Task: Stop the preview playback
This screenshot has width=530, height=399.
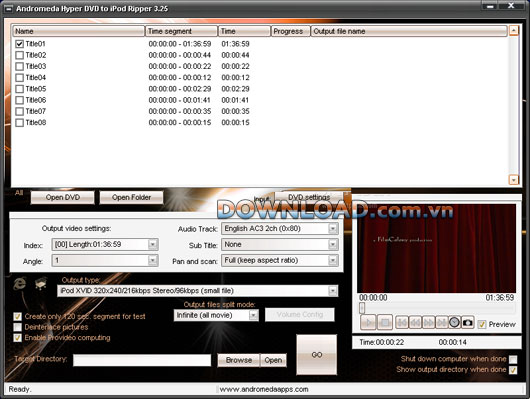Action: 384,322
